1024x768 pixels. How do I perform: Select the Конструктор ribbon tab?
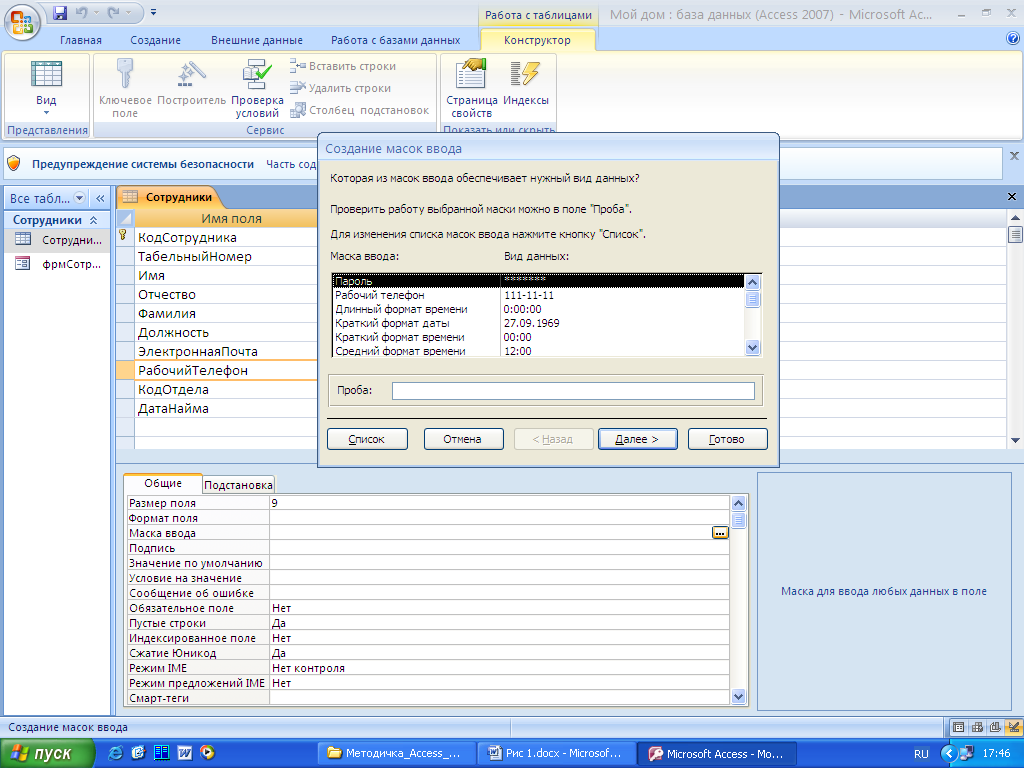pyautogui.click(x=537, y=40)
